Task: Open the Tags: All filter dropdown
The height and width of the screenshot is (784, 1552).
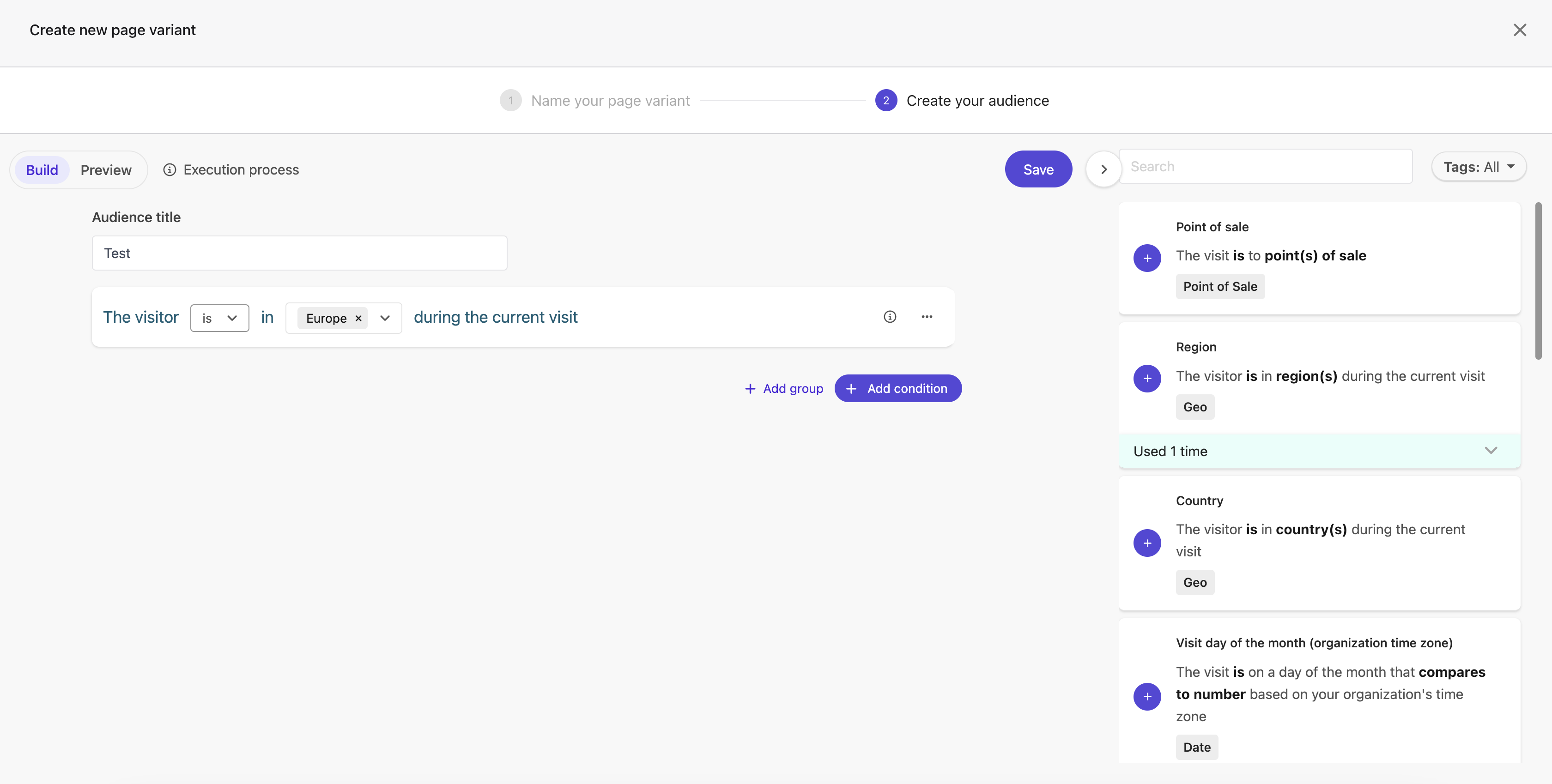Action: 1479,167
